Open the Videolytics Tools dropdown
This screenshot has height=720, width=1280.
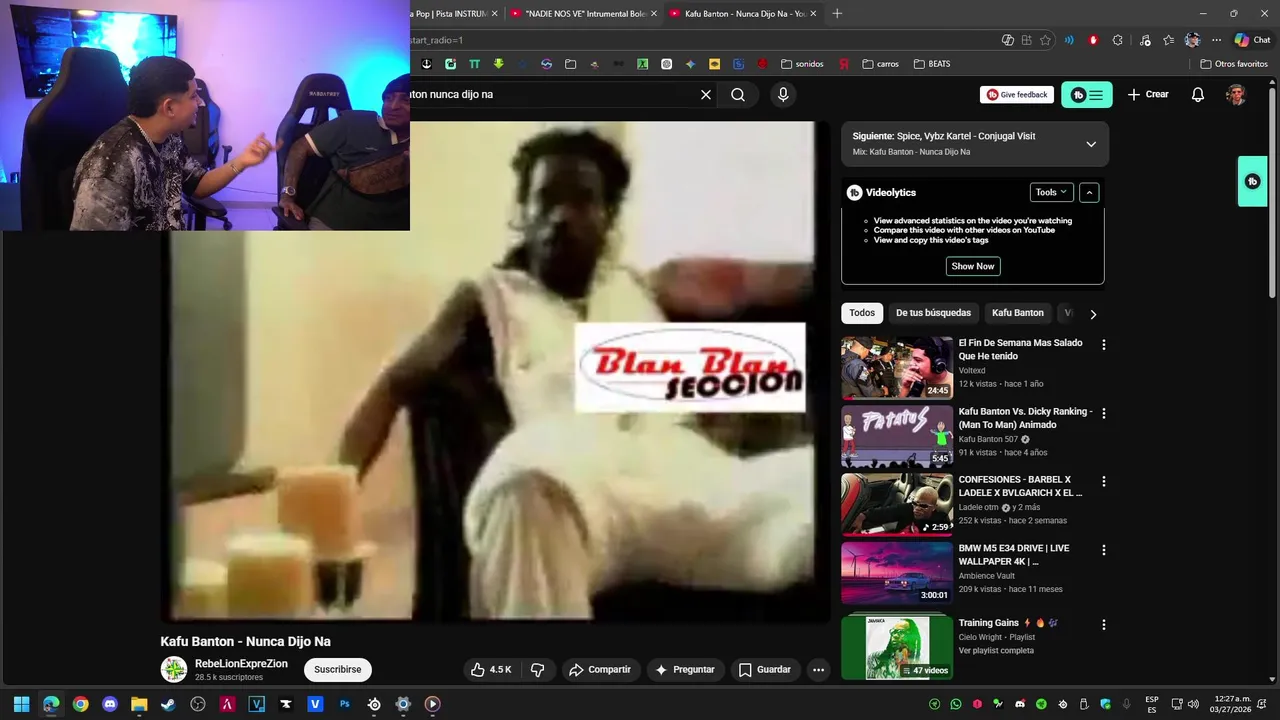(1052, 192)
